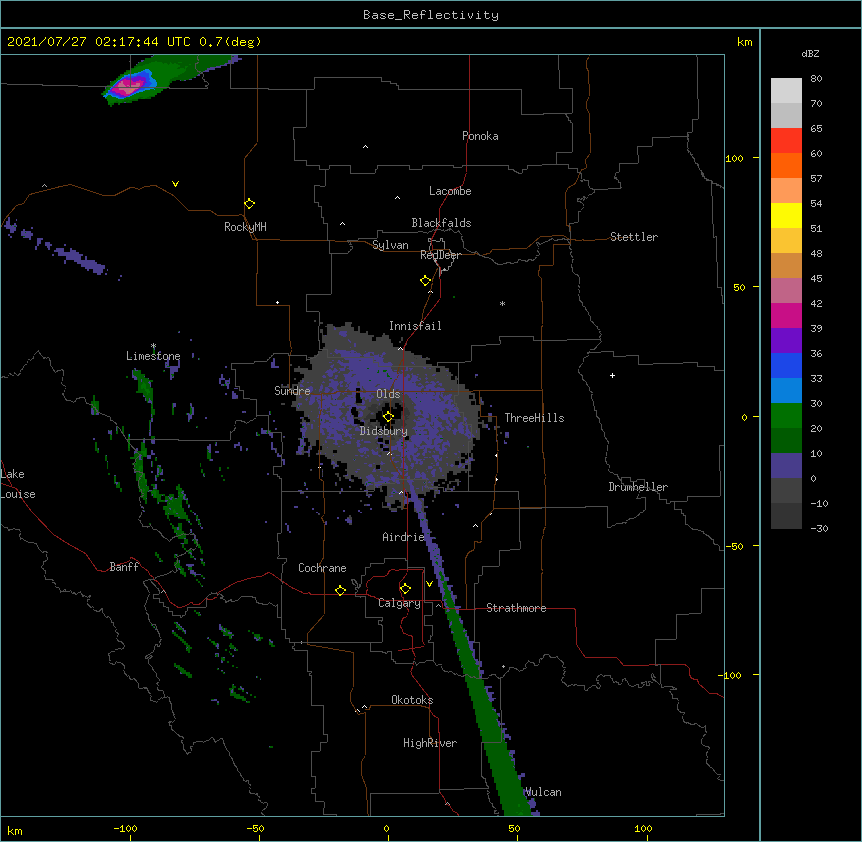Select the yellow diamond marker above the Calgary label
This screenshot has height=842, width=862.
405,589
